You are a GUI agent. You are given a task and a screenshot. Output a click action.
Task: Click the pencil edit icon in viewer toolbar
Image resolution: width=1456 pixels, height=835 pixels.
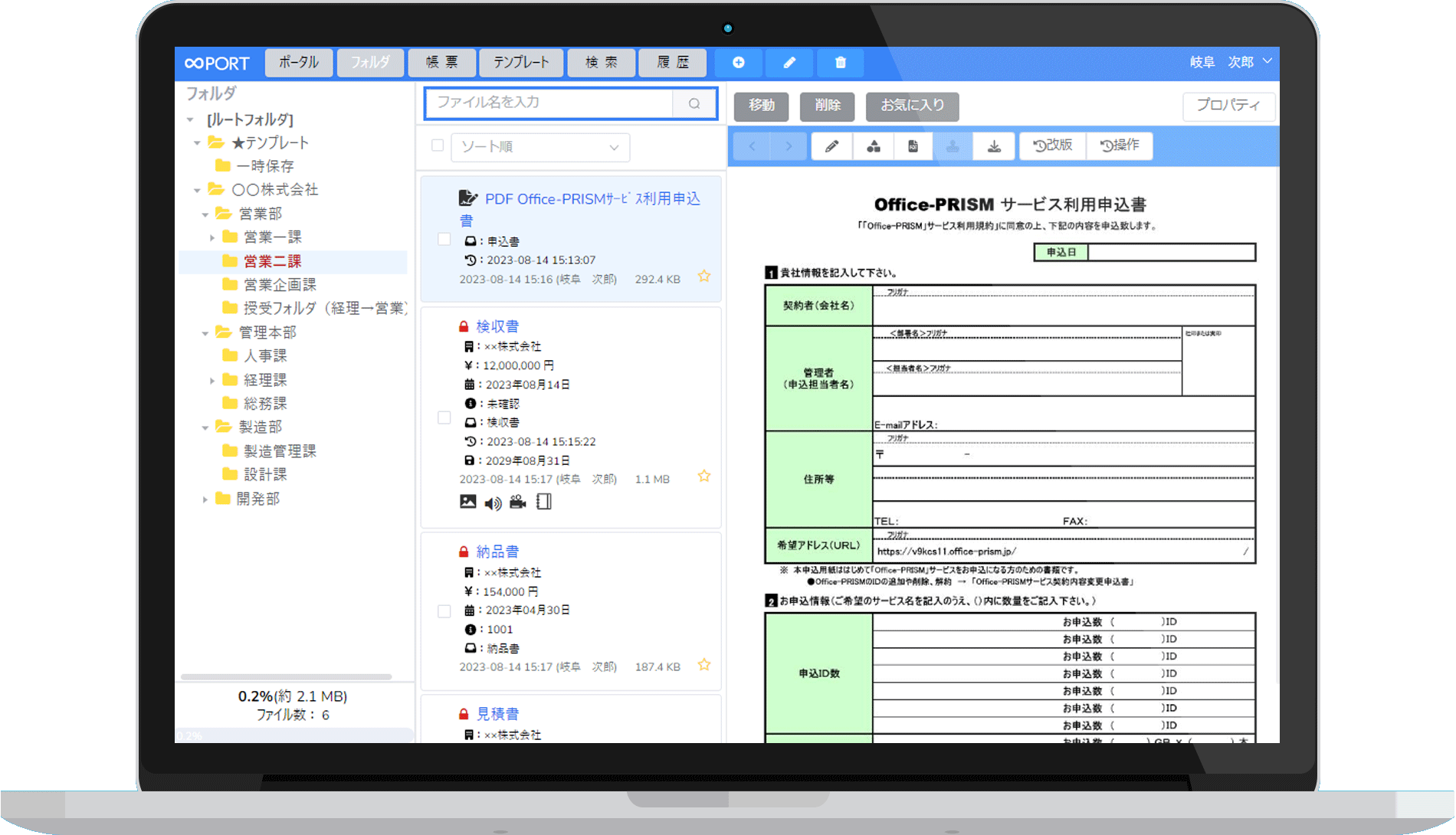point(831,146)
